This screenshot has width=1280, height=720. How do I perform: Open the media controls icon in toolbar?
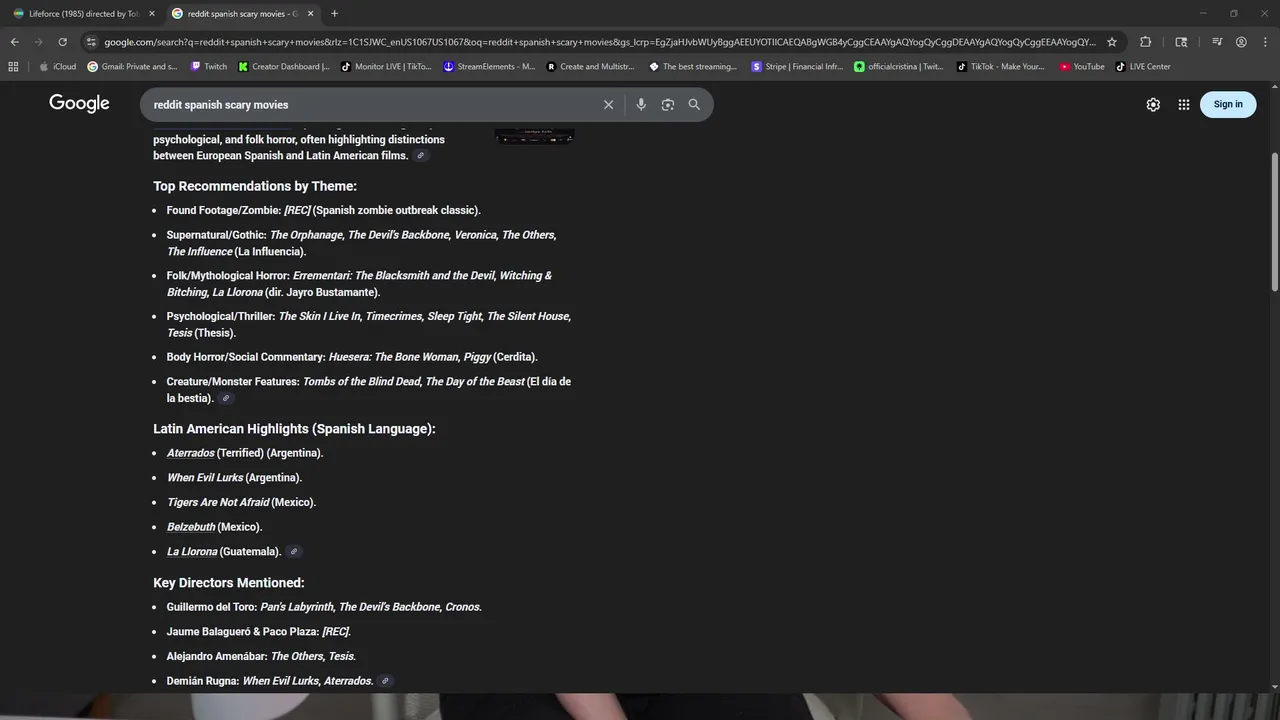1217,42
